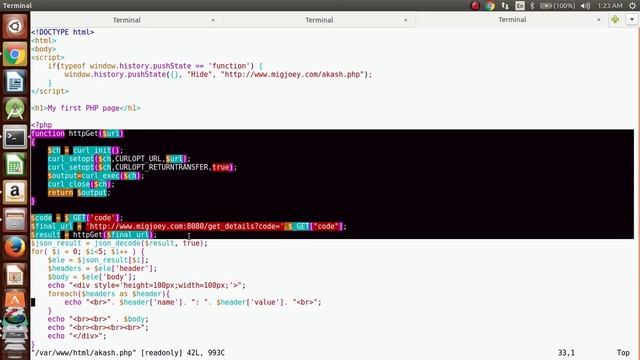Show the 1:23 AM clock calendar
Image resolution: width=640 pixels, height=360 pixels.
coord(610,6)
